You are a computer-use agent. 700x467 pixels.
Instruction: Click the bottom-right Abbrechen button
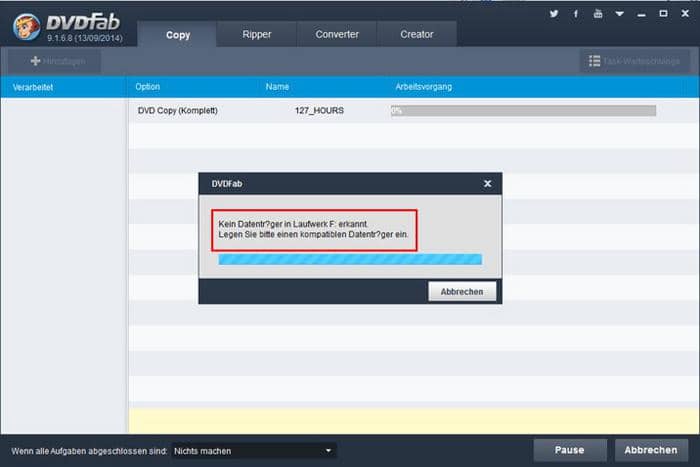[x=650, y=450]
